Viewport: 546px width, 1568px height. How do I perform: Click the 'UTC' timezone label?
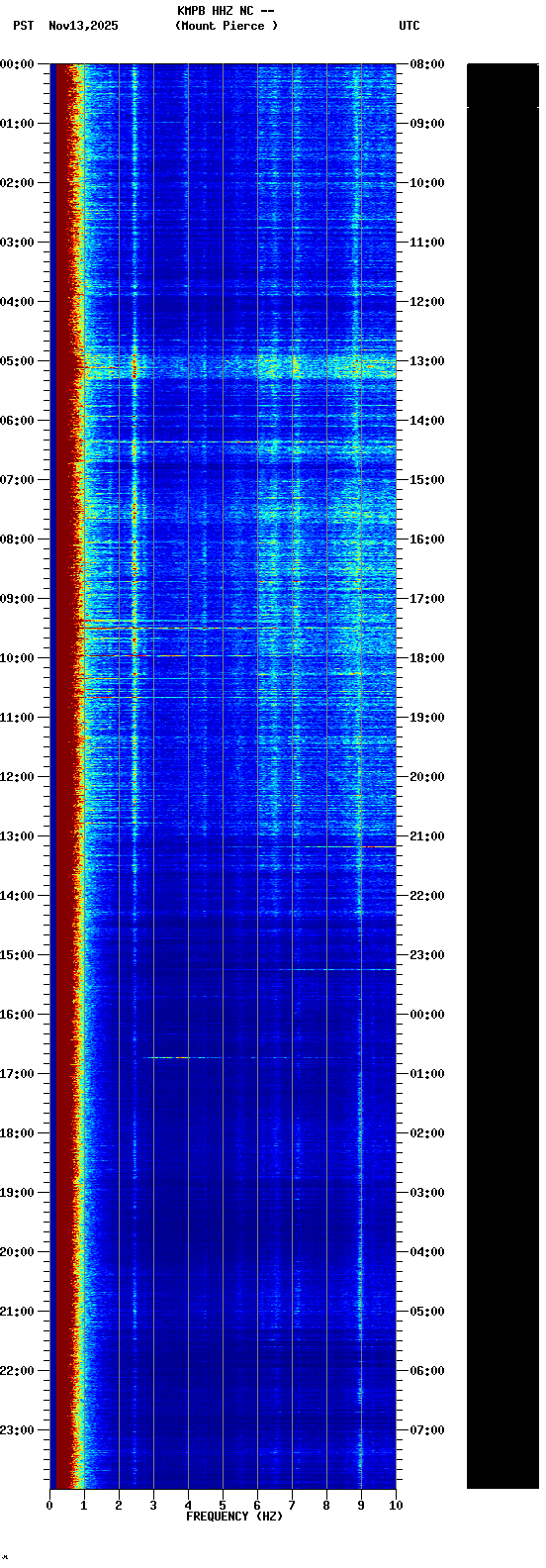coord(409,26)
